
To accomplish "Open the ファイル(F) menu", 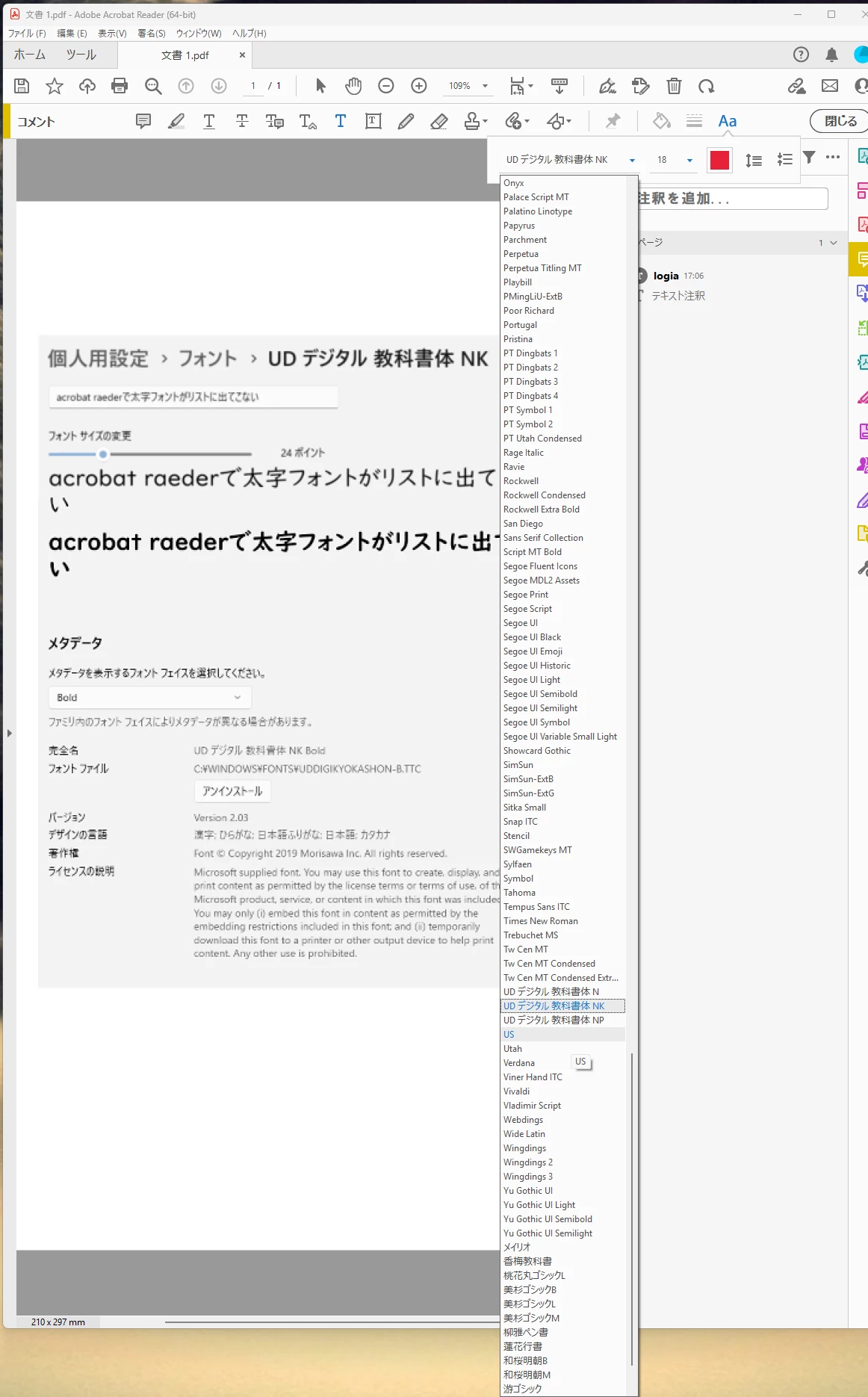I will coord(27,34).
